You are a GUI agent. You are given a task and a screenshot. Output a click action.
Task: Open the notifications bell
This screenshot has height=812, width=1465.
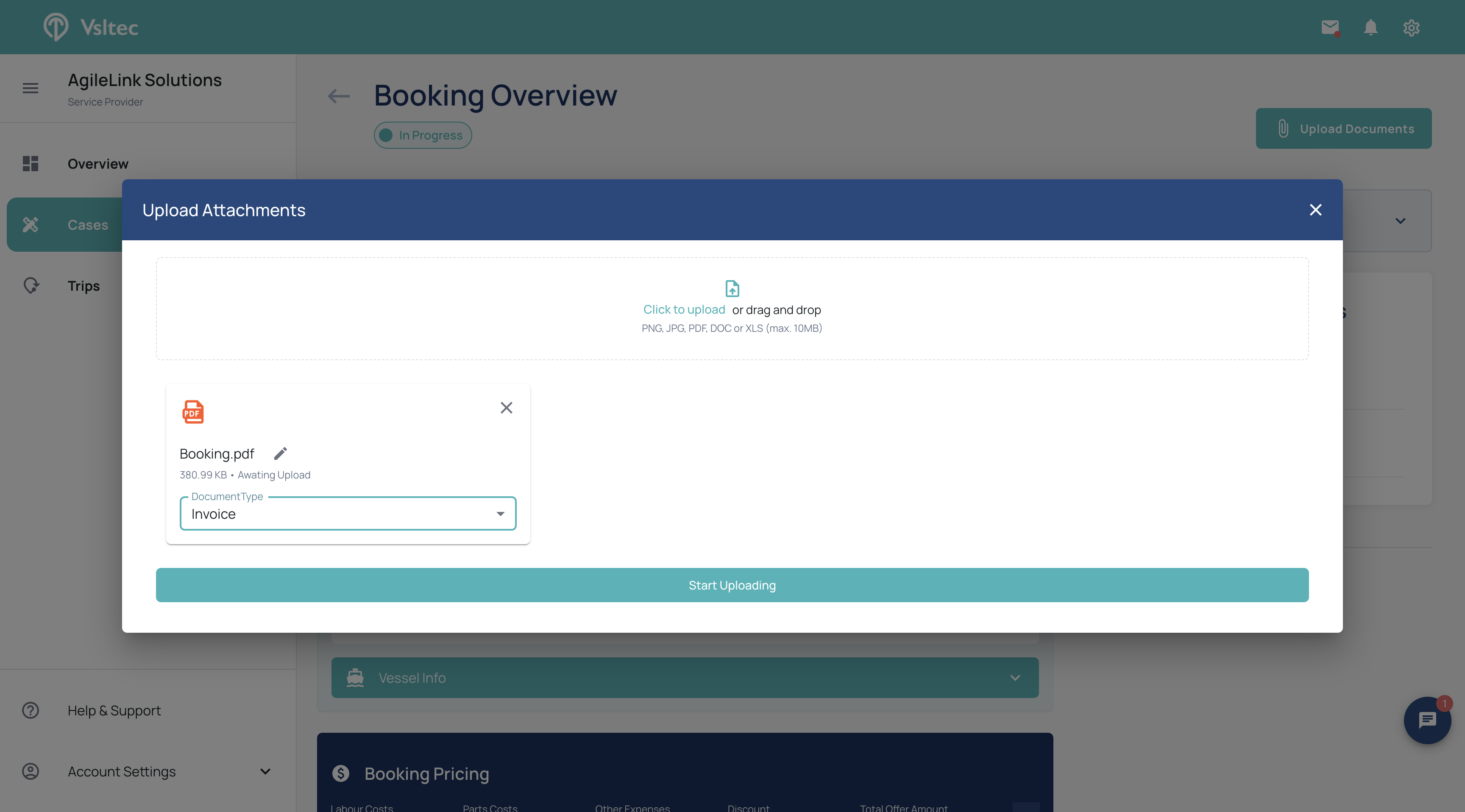pyautogui.click(x=1370, y=27)
